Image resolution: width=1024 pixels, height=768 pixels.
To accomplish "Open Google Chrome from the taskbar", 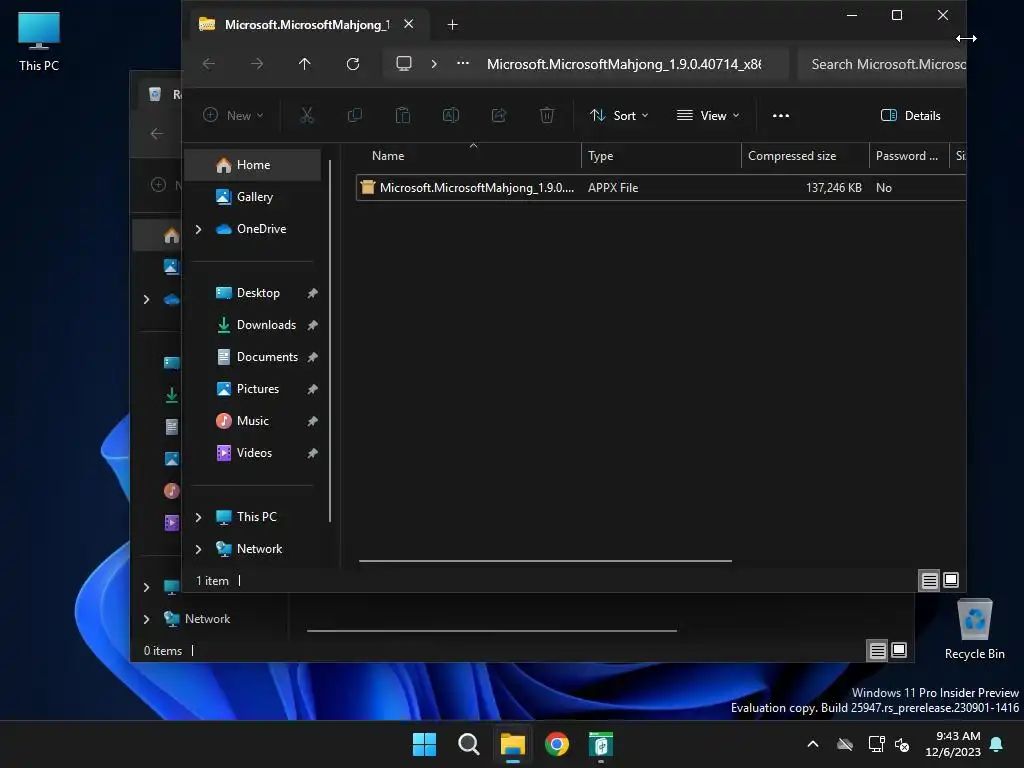I will click(x=556, y=744).
